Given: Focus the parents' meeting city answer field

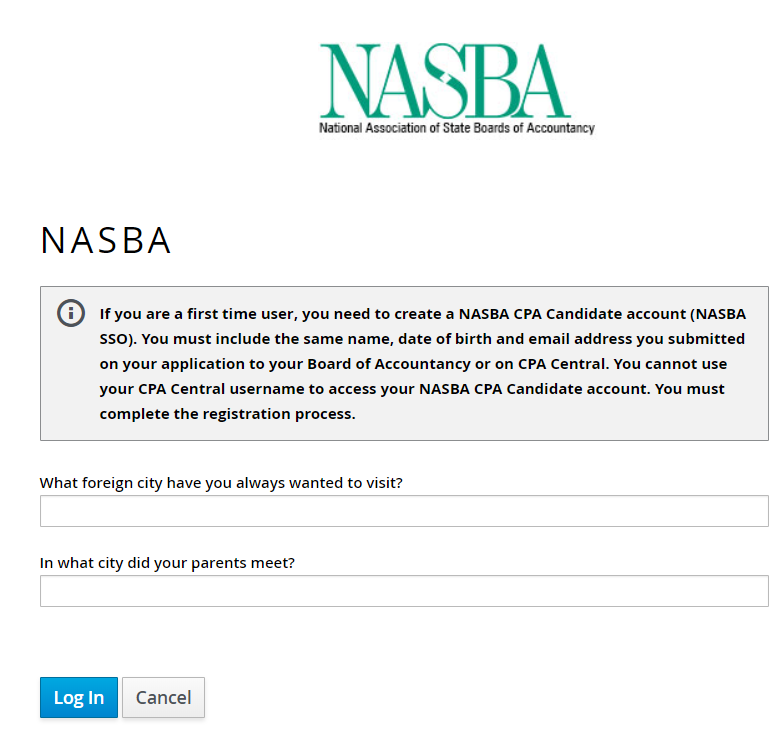Looking at the screenshot, I should 404,591.
